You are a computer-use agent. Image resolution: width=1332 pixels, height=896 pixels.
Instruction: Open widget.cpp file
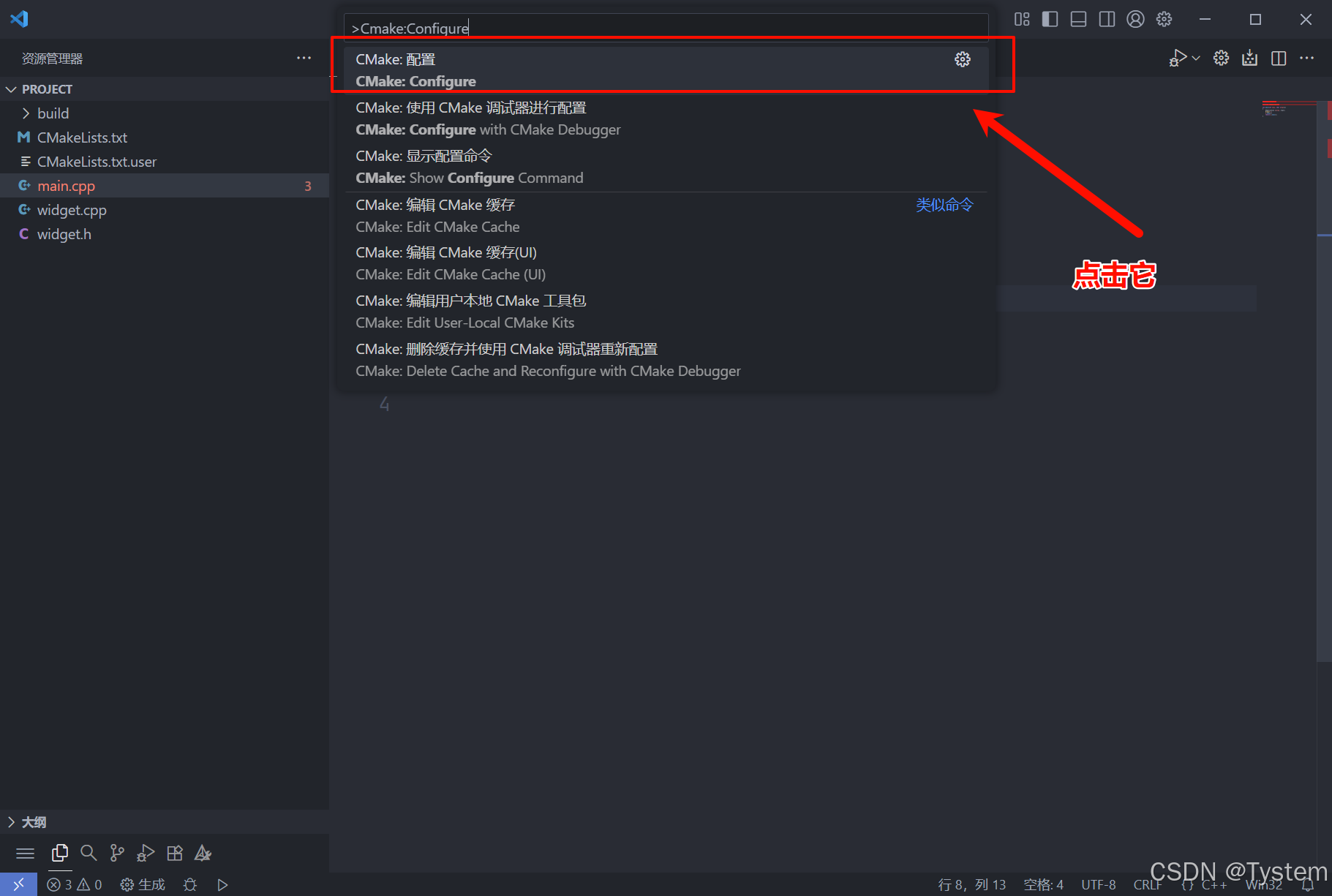click(x=165, y=210)
